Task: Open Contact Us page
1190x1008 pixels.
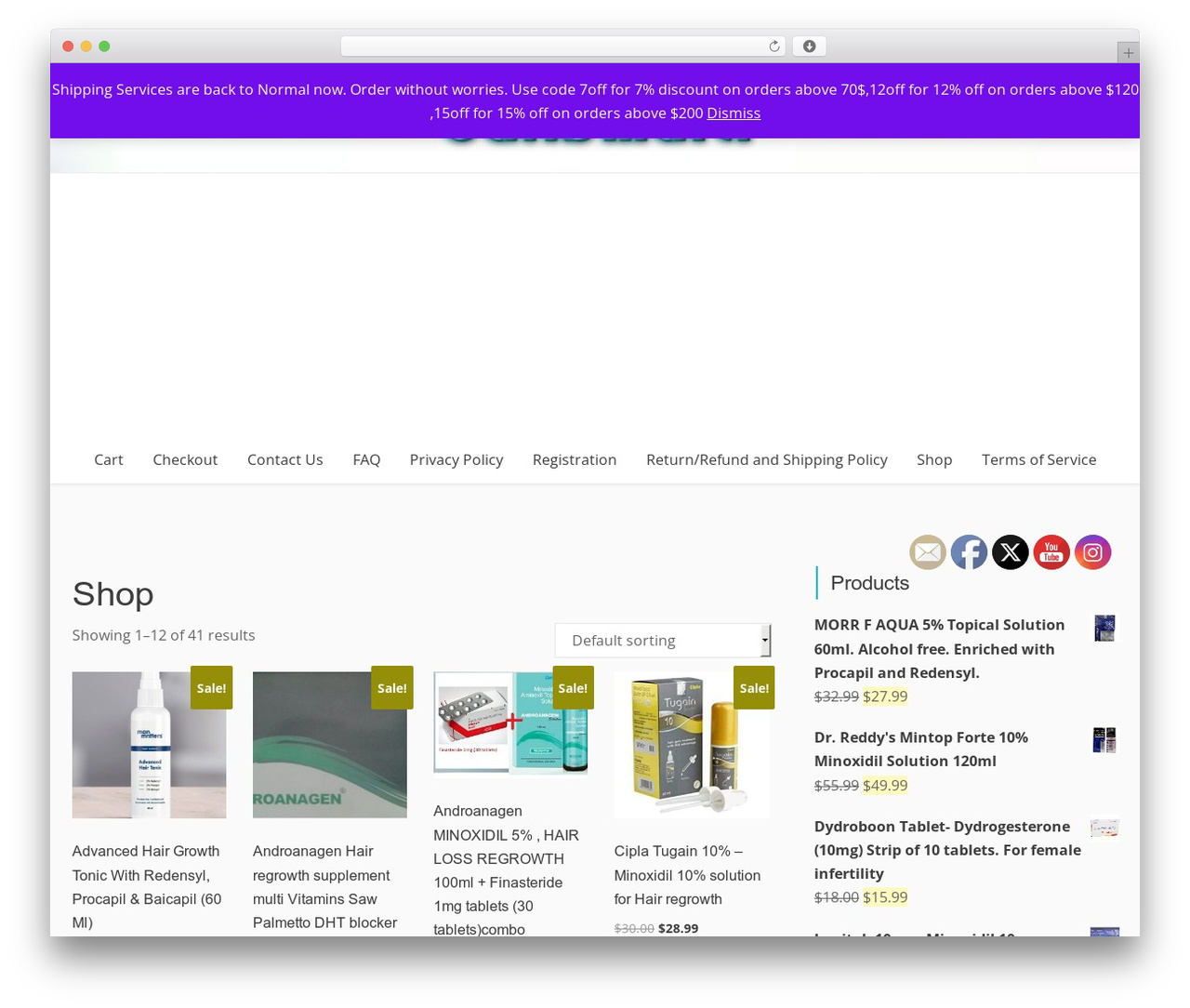Action: pyautogui.click(x=285, y=459)
